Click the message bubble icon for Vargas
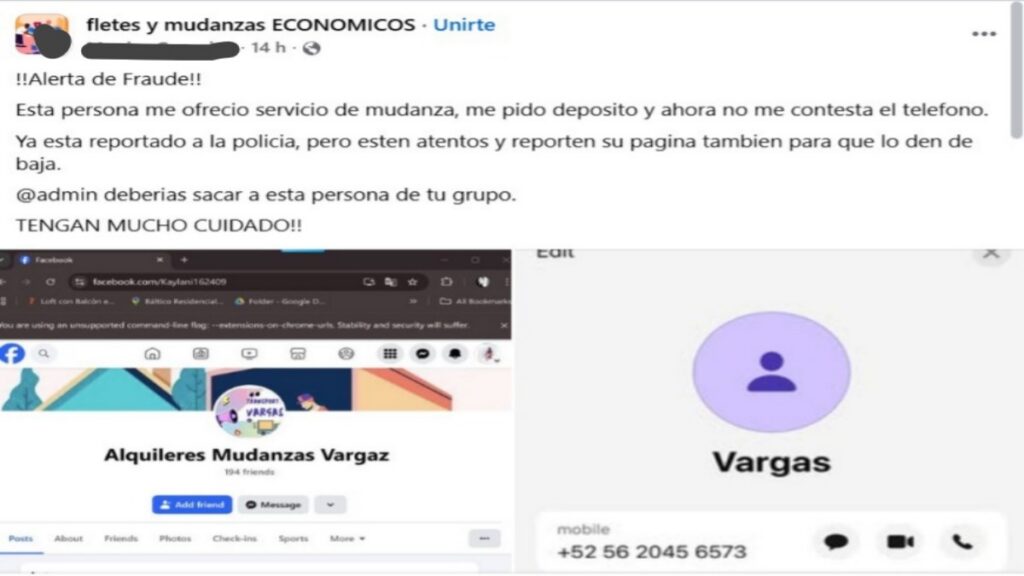The width and height of the screenshot is (1024, 576). 836,541
